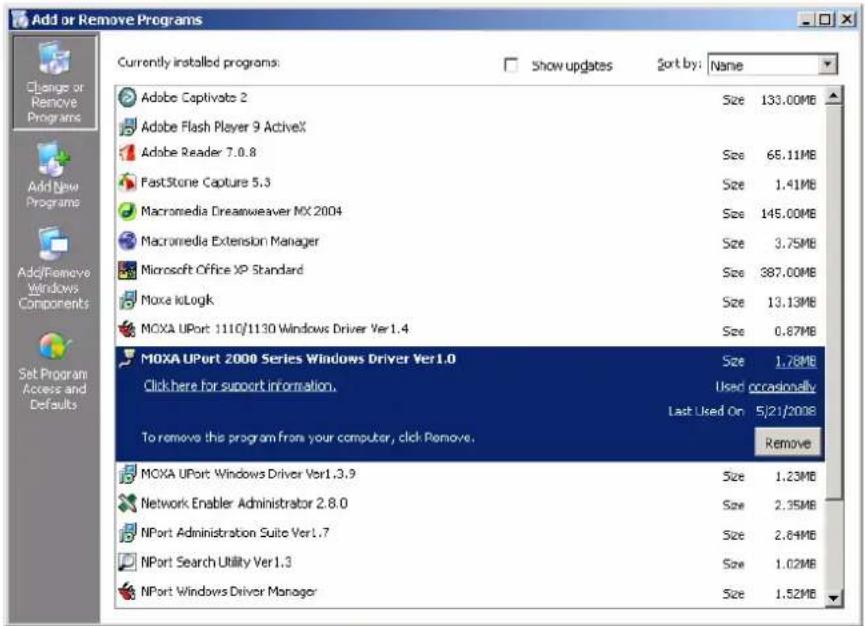The width and height of the screenshot is (865, 626).
Task: Select NPort Administration Suite Ver1.7 entry
Action: coord(469,533)
